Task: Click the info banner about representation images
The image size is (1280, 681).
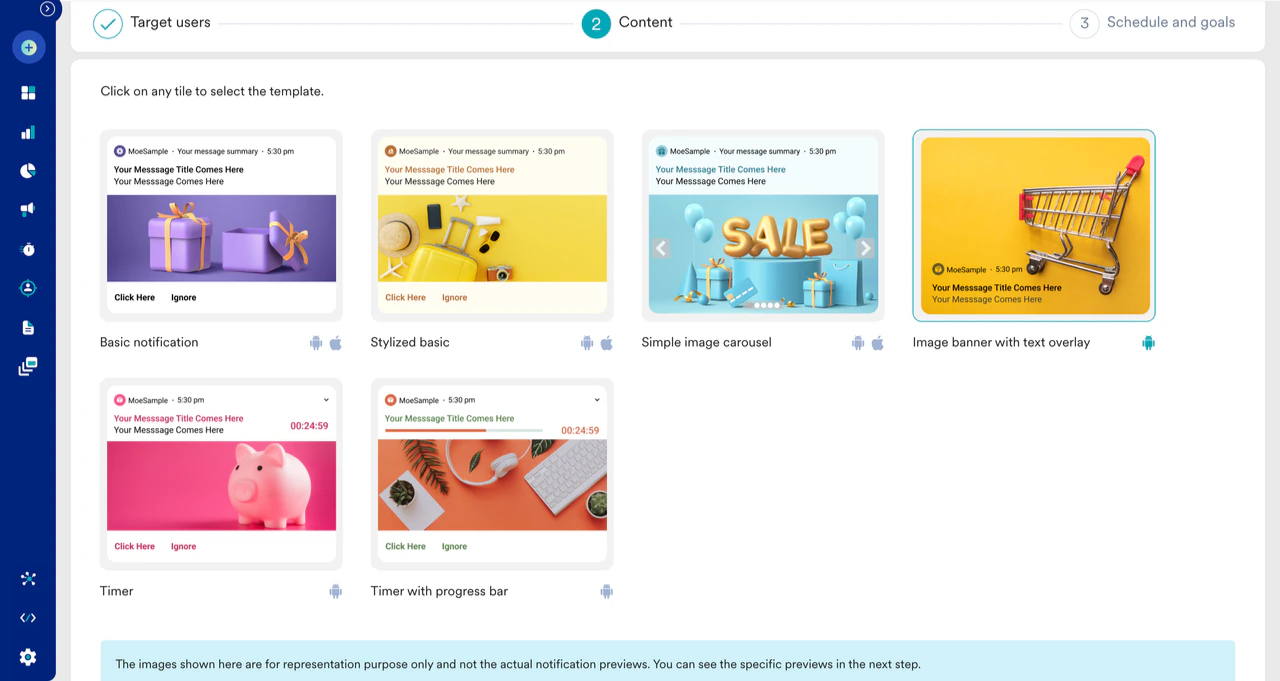Action: pyautogui.click(x=668, y=661)
